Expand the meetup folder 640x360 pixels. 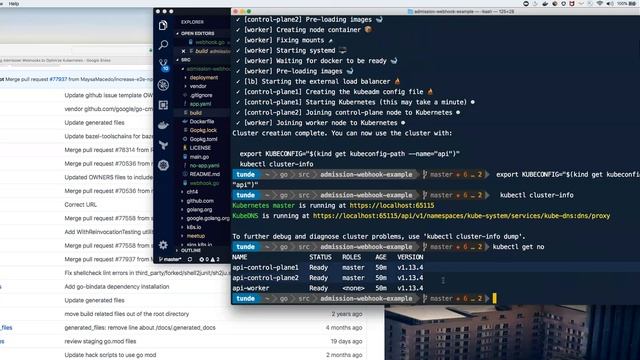coord(196,236)
